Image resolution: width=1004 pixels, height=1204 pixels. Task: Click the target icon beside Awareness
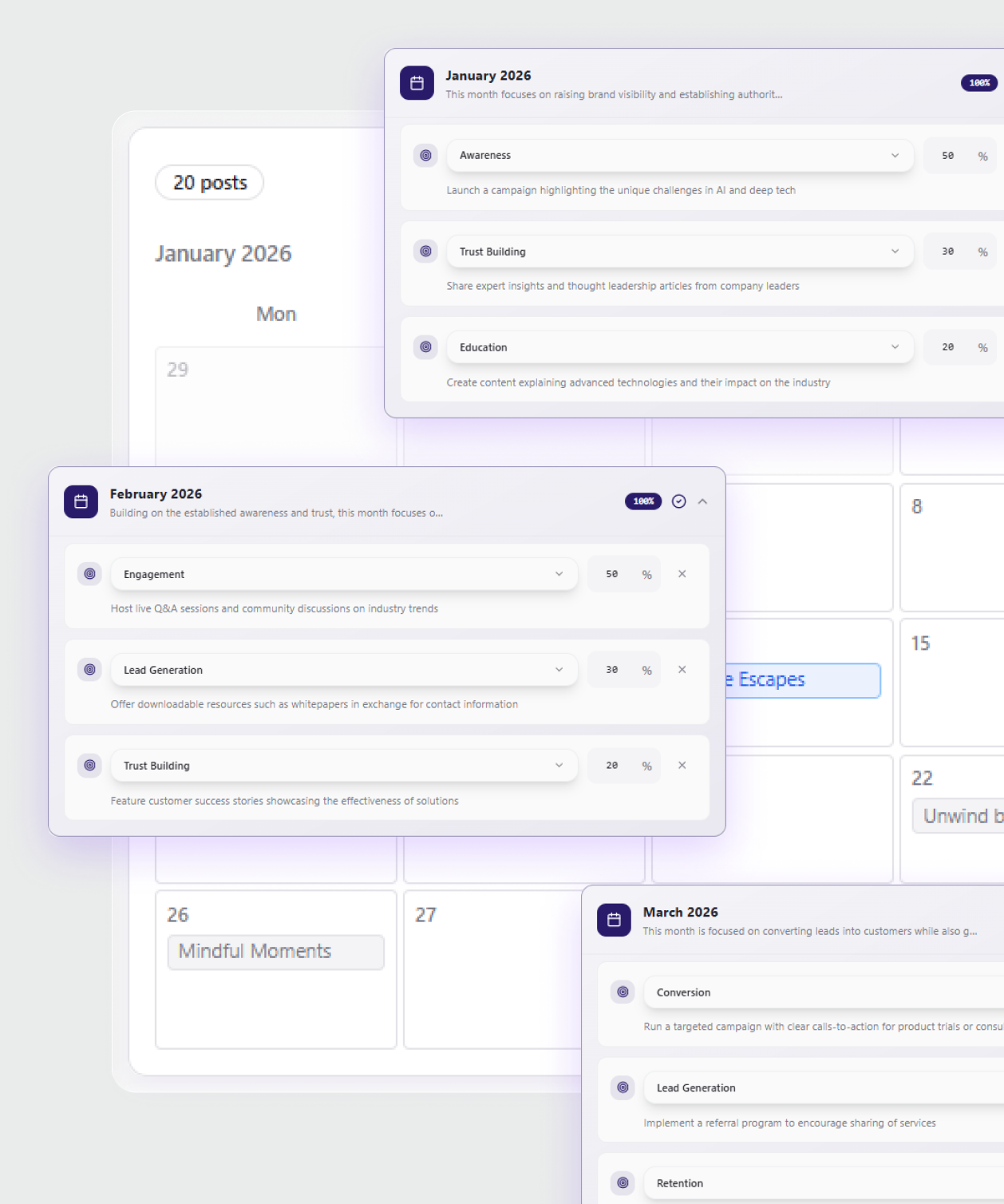(426, 156)
